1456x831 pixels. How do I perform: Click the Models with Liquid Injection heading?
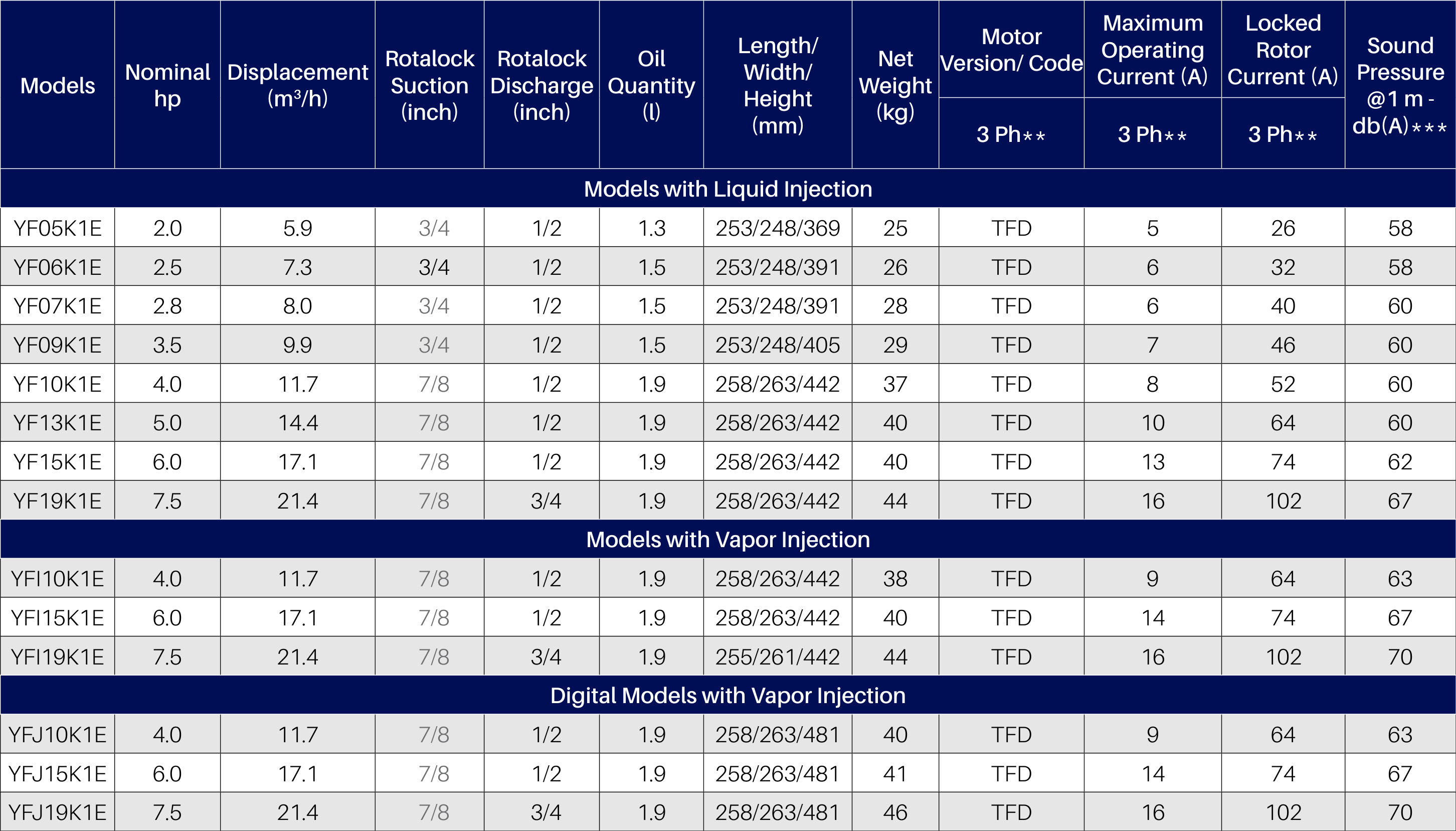[x=728, y=189]
